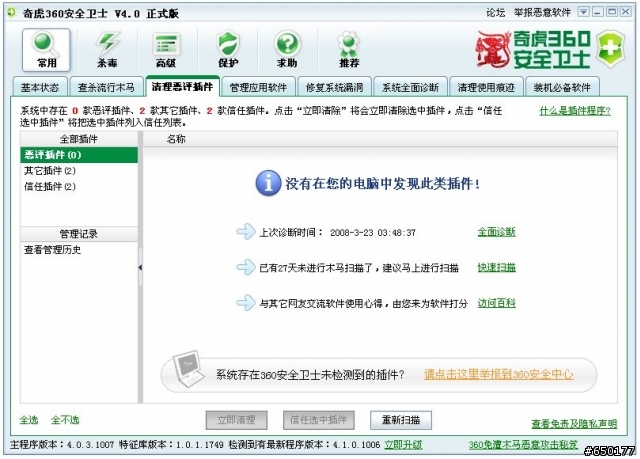Click arrow icon beside 上次诊断时间
Viewport: 640px width, 459px height.
tap(246, 232)
